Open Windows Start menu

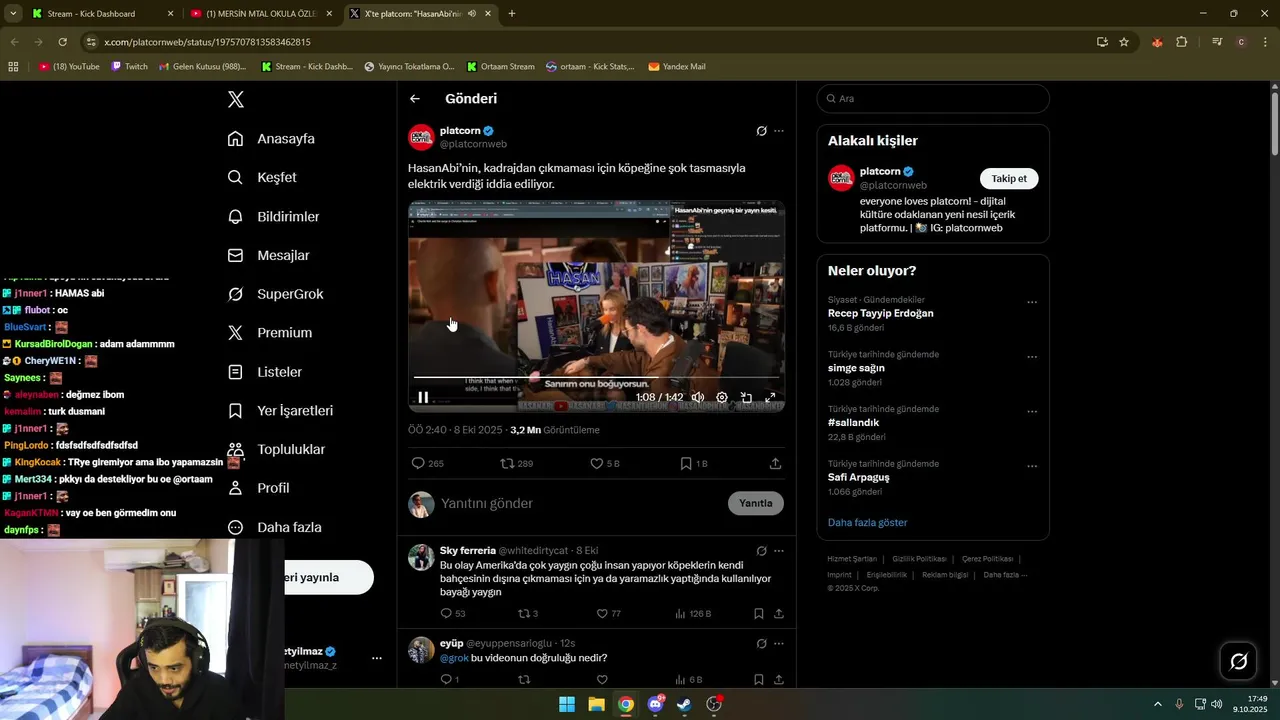567,704
